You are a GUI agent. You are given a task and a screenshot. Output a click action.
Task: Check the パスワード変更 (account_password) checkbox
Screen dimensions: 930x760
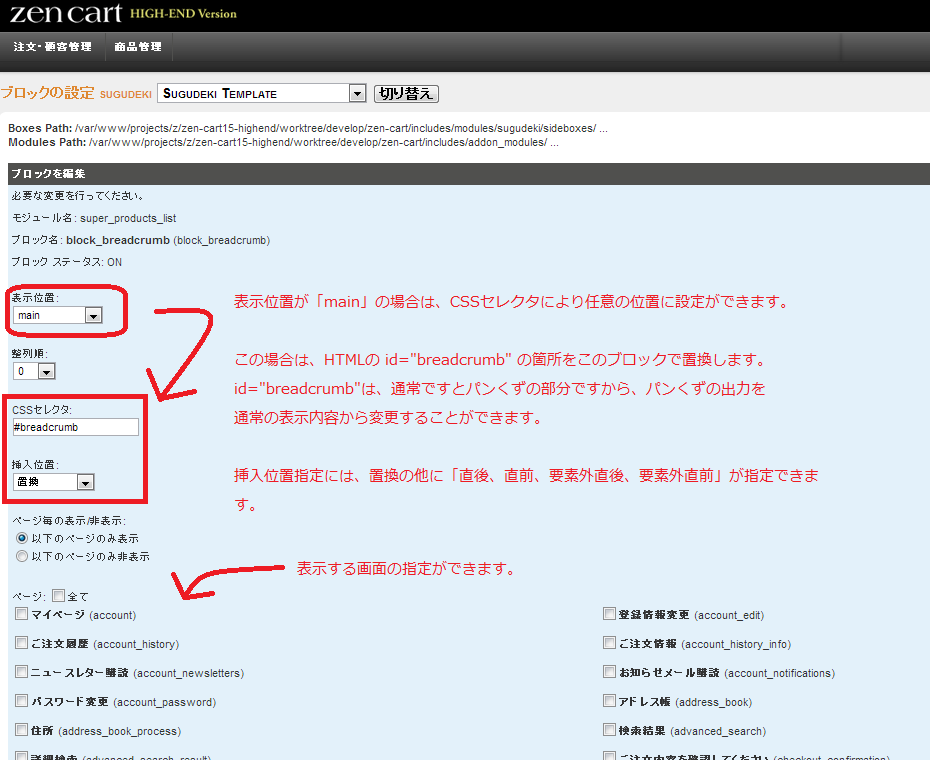click(22, 701)
